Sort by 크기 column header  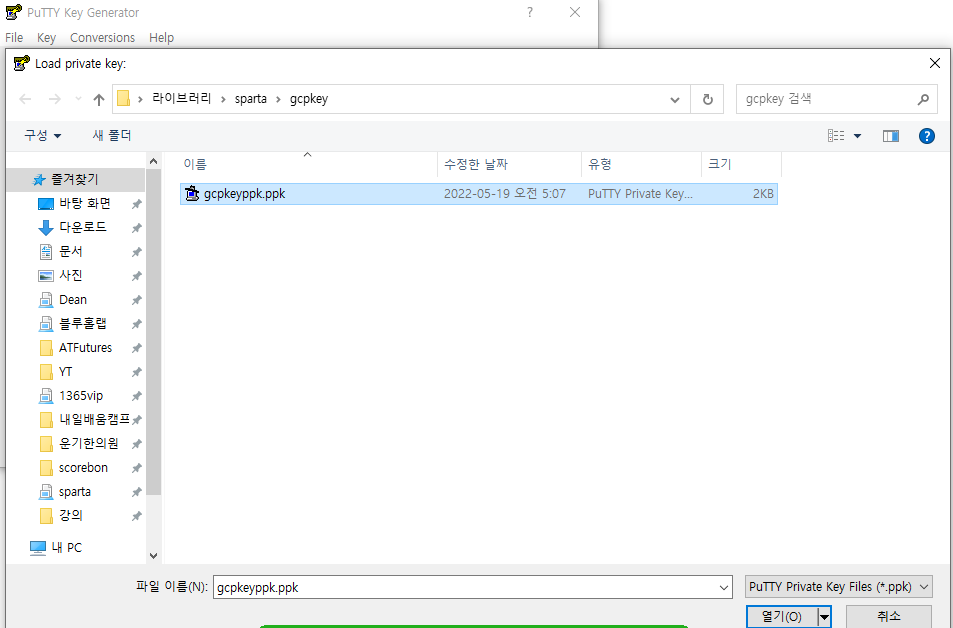coord(741,164)
